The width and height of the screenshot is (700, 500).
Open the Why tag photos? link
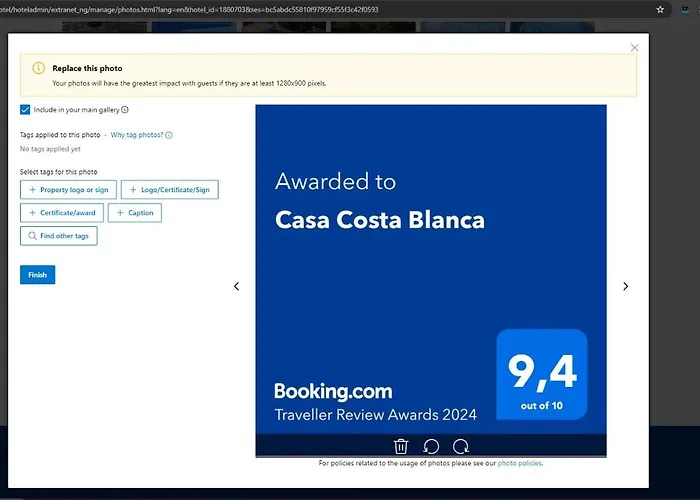pos(137,135)
